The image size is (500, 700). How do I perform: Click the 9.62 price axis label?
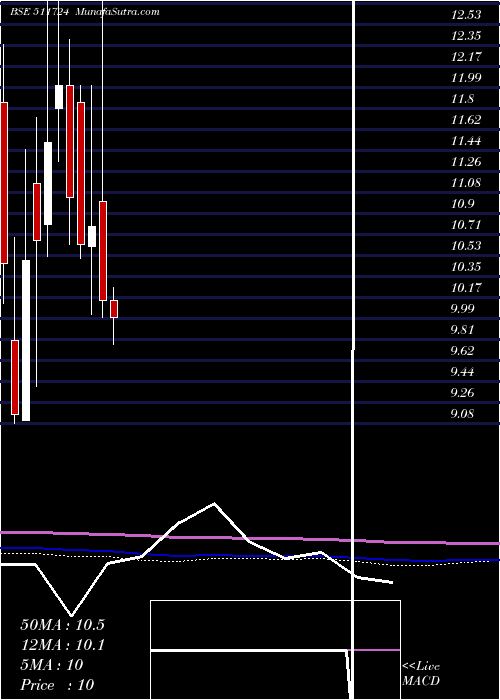[x=462, y=351]
